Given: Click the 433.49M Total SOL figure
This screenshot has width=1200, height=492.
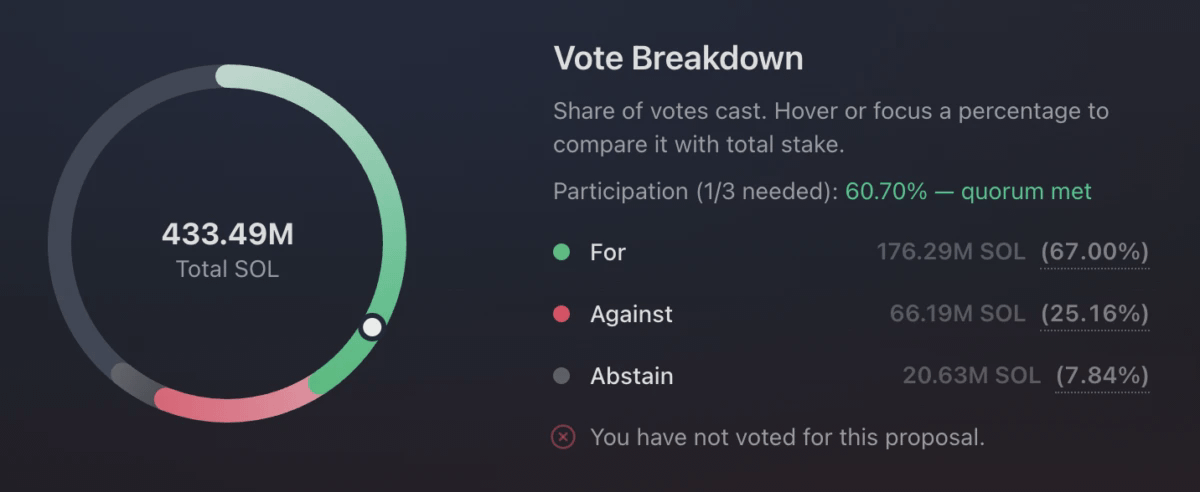Looking at the screenshot, I should tap(228, 236).
